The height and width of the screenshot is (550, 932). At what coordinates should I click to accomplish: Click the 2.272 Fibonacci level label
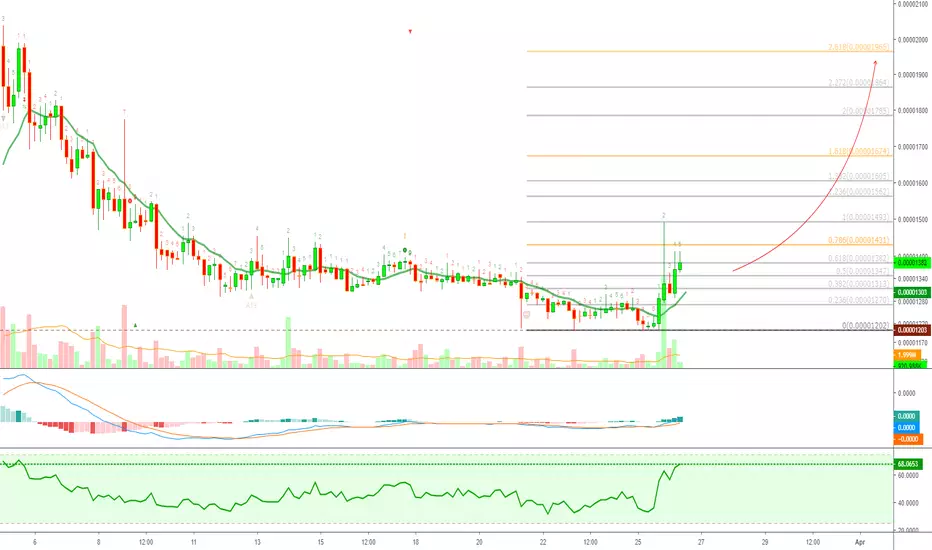click(x=859, y=83)
